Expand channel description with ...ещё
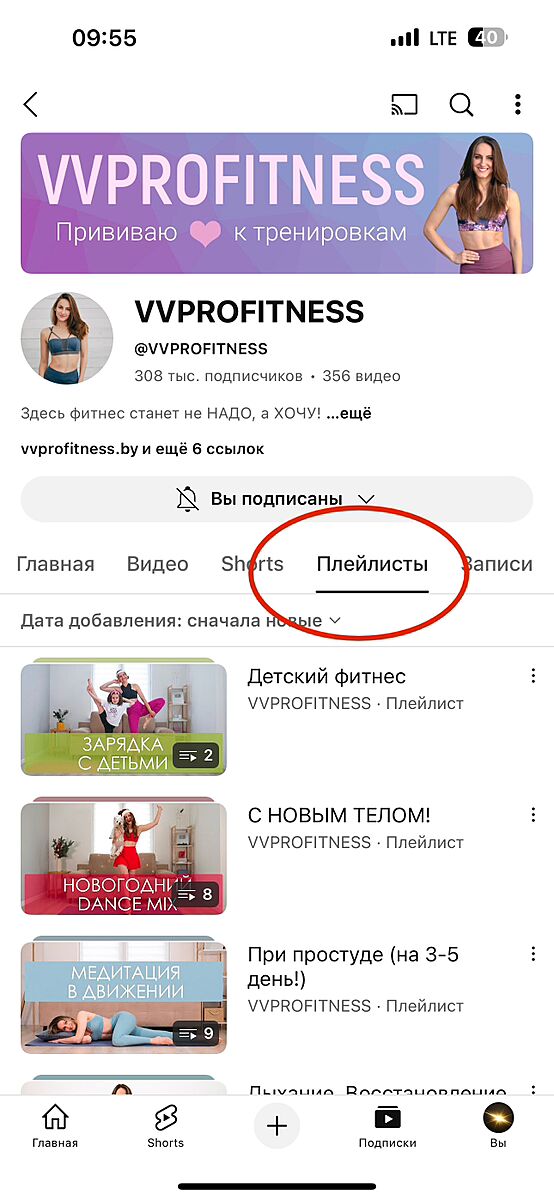The width and height of the screenshot is (554, 1200). point(349,413)
